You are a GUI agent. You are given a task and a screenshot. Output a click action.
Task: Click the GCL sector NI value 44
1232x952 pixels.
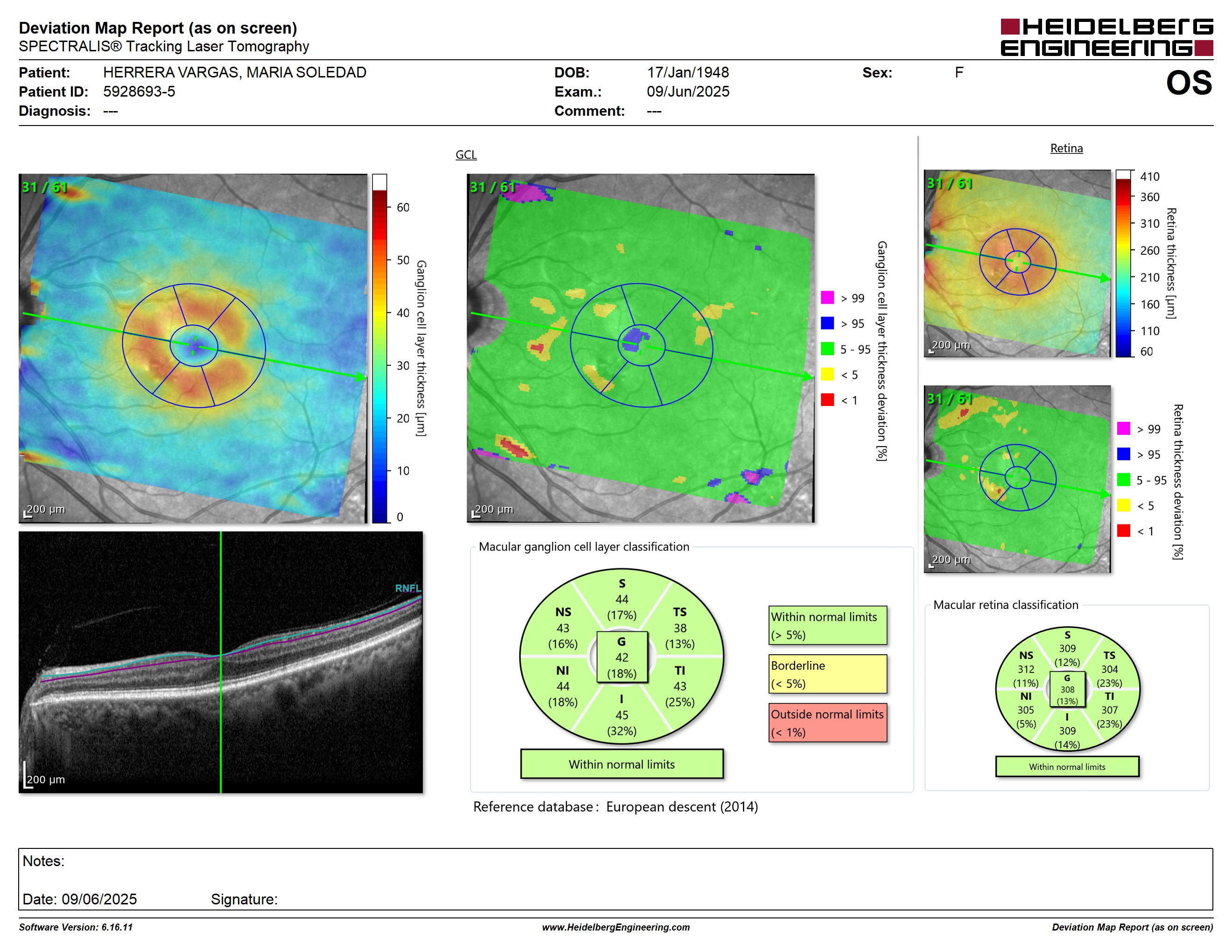563,686
